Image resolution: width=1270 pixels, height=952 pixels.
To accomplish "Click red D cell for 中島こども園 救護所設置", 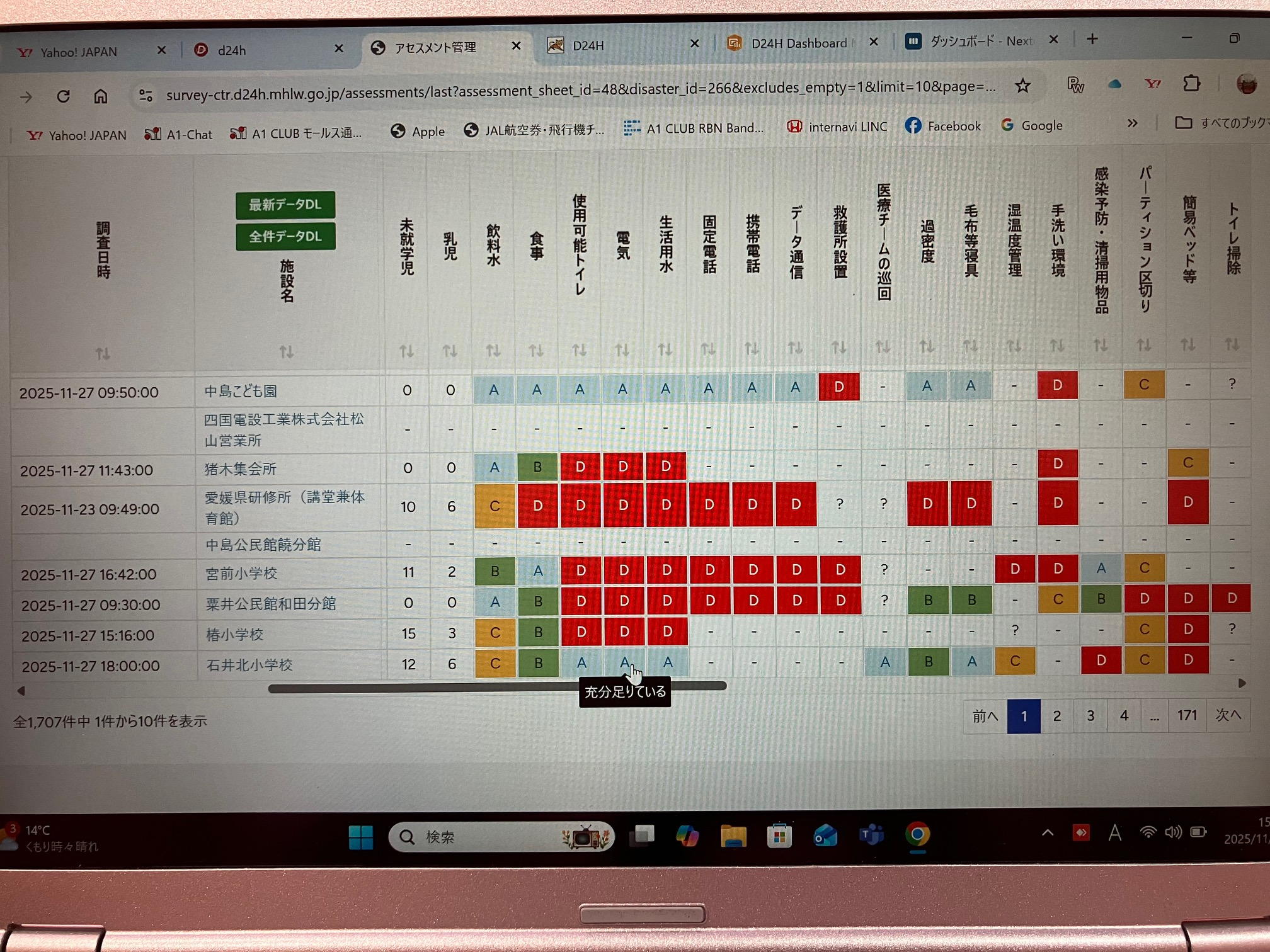I will [838, 387].
